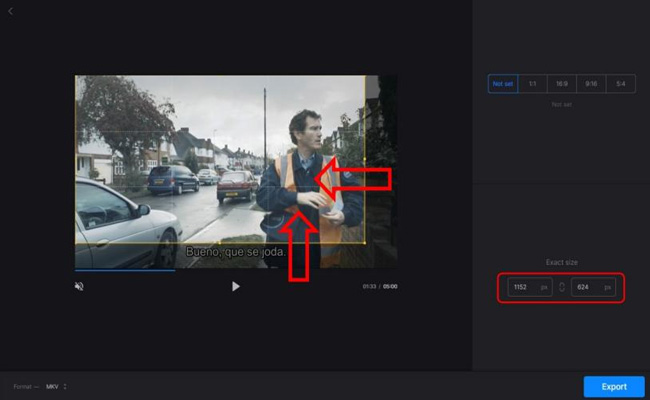Grab the crop frame's bottom-right corner handle
The width and height of the screenshot is (650, 400).
coord(364,243)
